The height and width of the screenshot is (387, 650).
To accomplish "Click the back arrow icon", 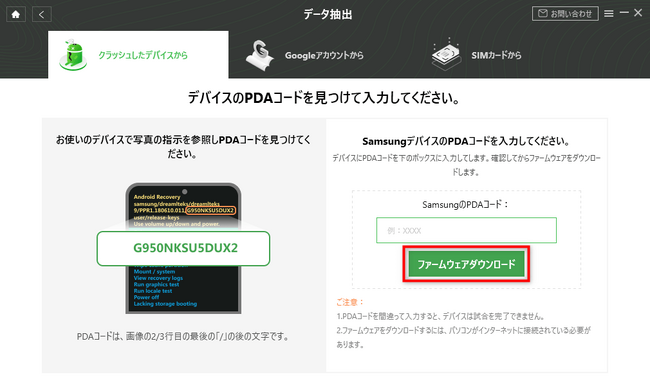I will [x=41, y=14].
